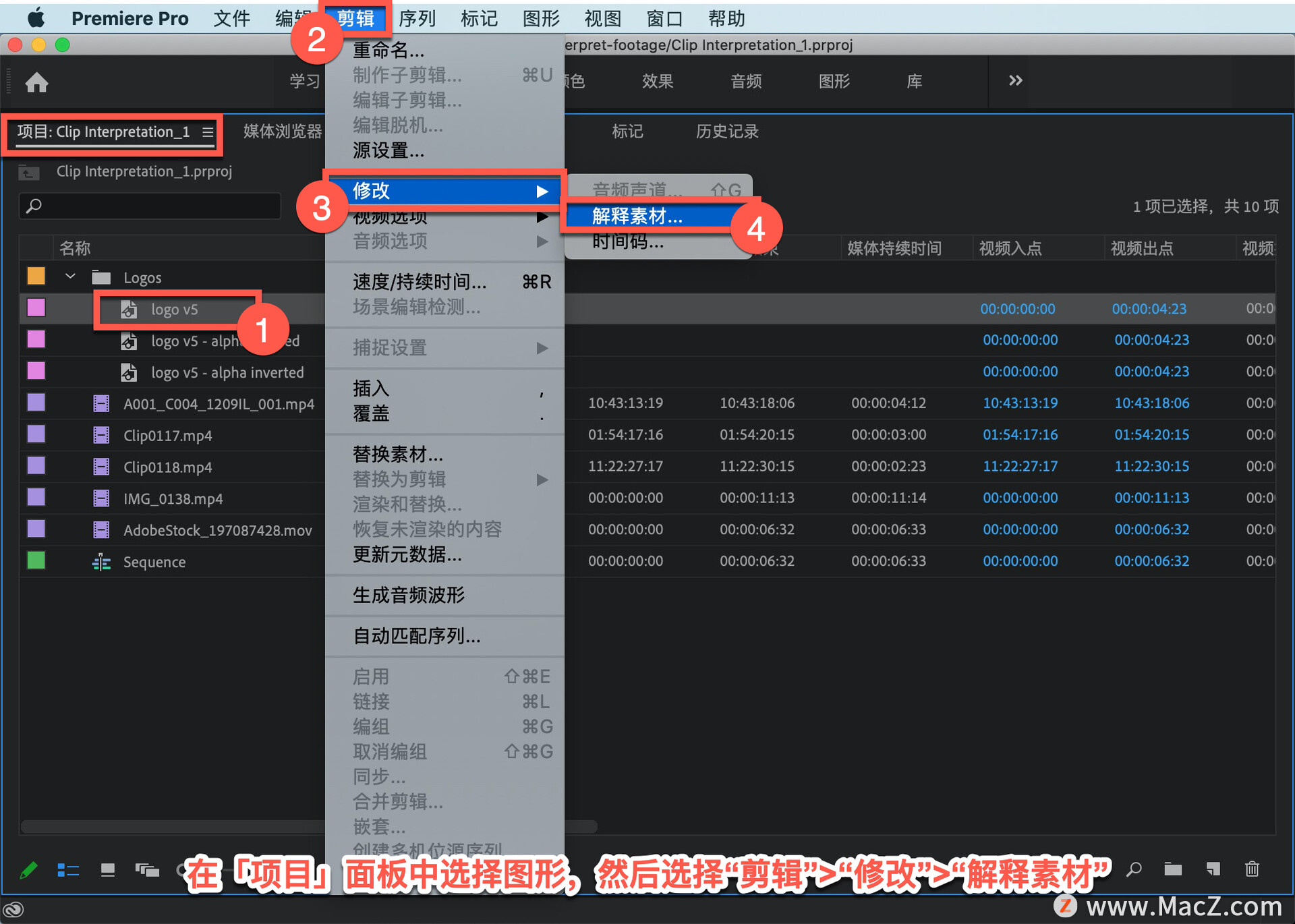This screenshot has width=1295, height=924.
Task: Collapse the Logos bin folder
Action: click(x=70, y=277)
